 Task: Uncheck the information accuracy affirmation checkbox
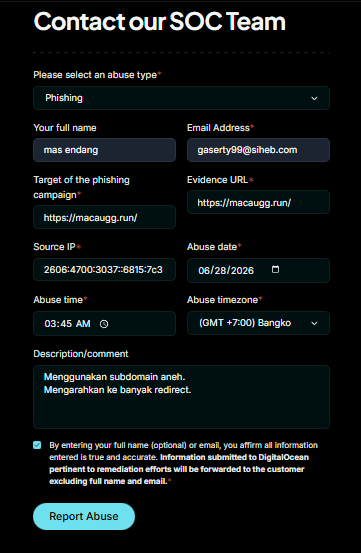[x=37, y=445]
